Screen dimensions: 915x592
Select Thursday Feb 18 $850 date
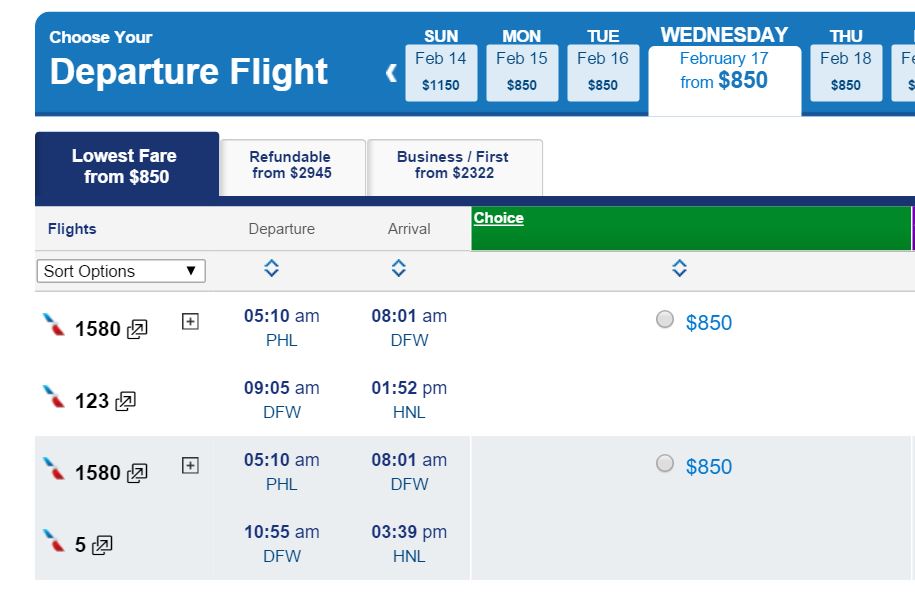[x=846, y=72]
